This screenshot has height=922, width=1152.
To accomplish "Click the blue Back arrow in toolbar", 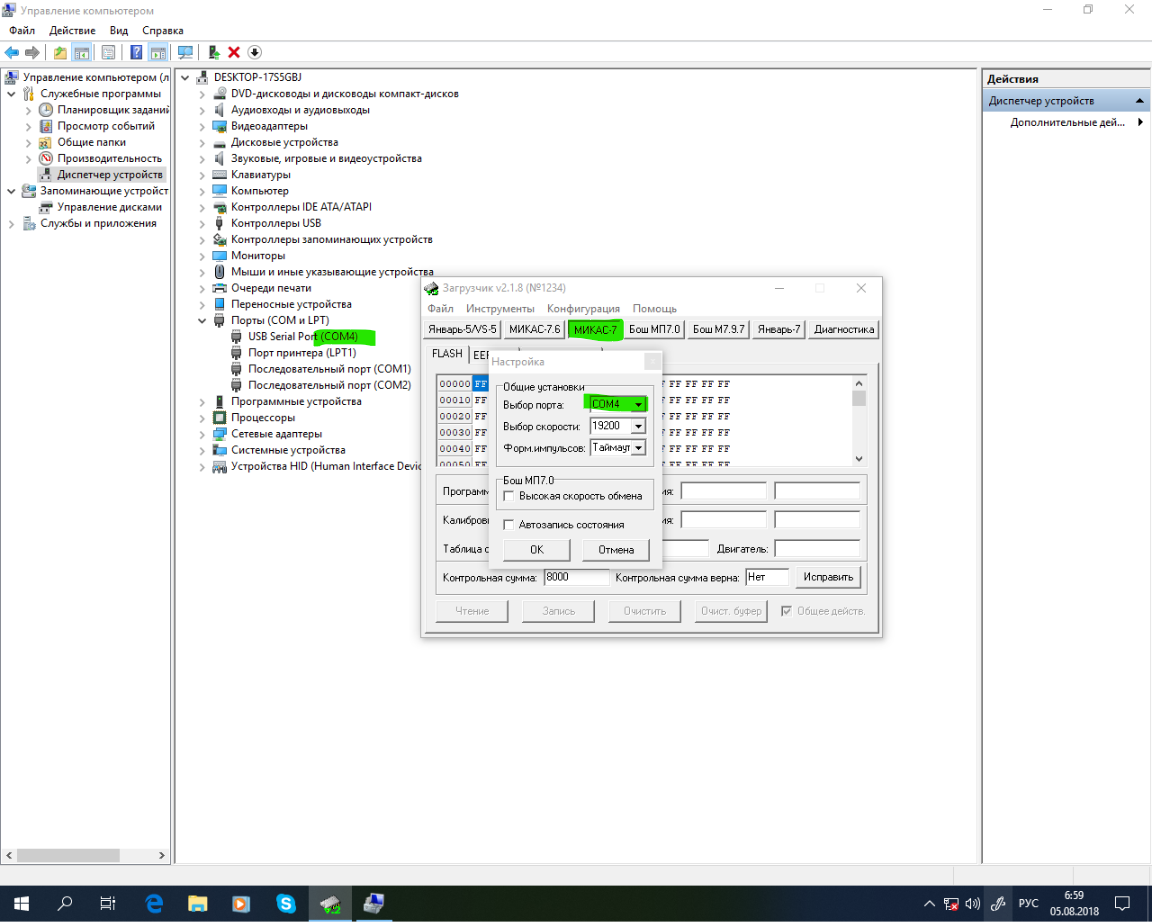I will [12, 52].
